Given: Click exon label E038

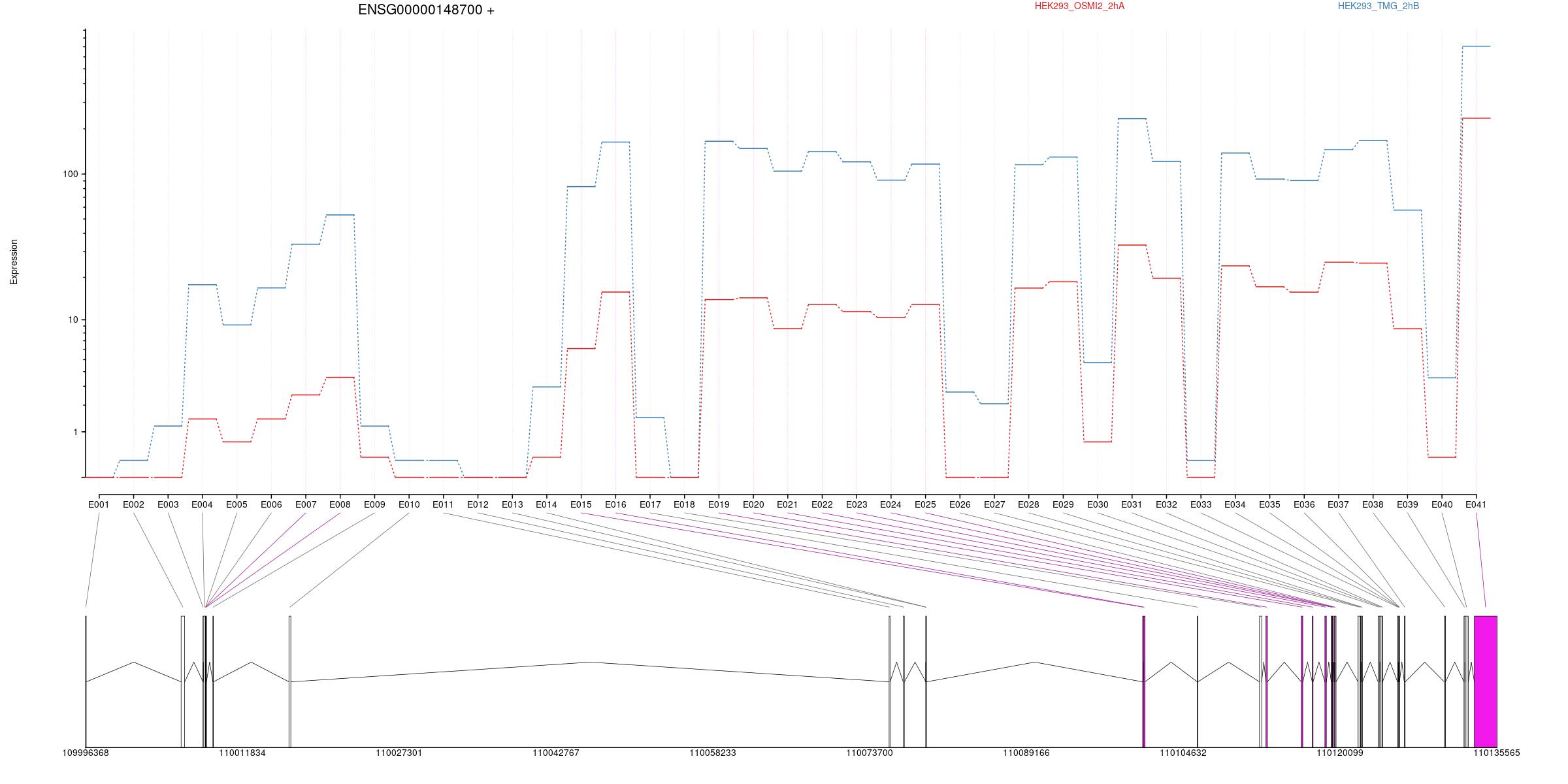Looking at the screenshot, I should (1373, 504).
